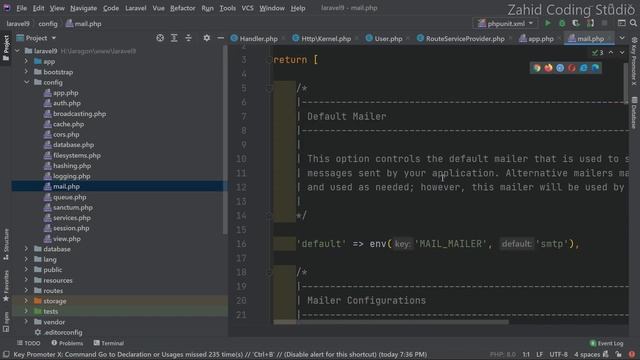This screenshot has height=360, width=640.
Task: Toggle the Project side tab
Action: click(x=6, y=48)
